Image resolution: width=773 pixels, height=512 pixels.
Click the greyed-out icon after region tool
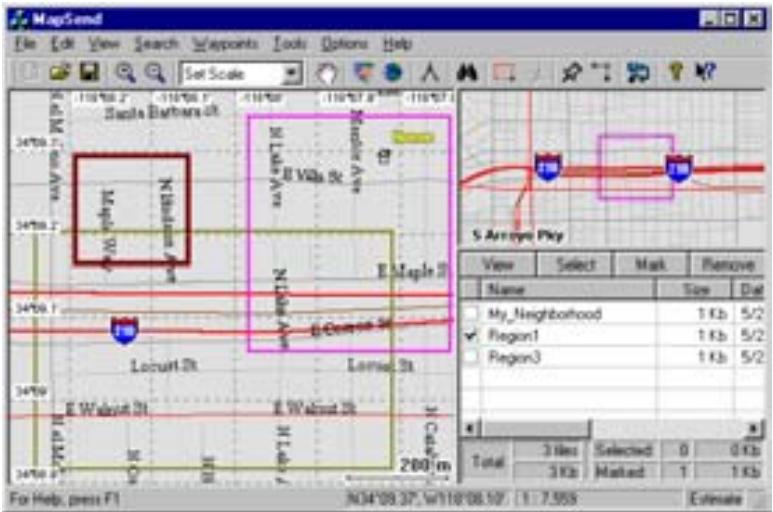[535, 73]
